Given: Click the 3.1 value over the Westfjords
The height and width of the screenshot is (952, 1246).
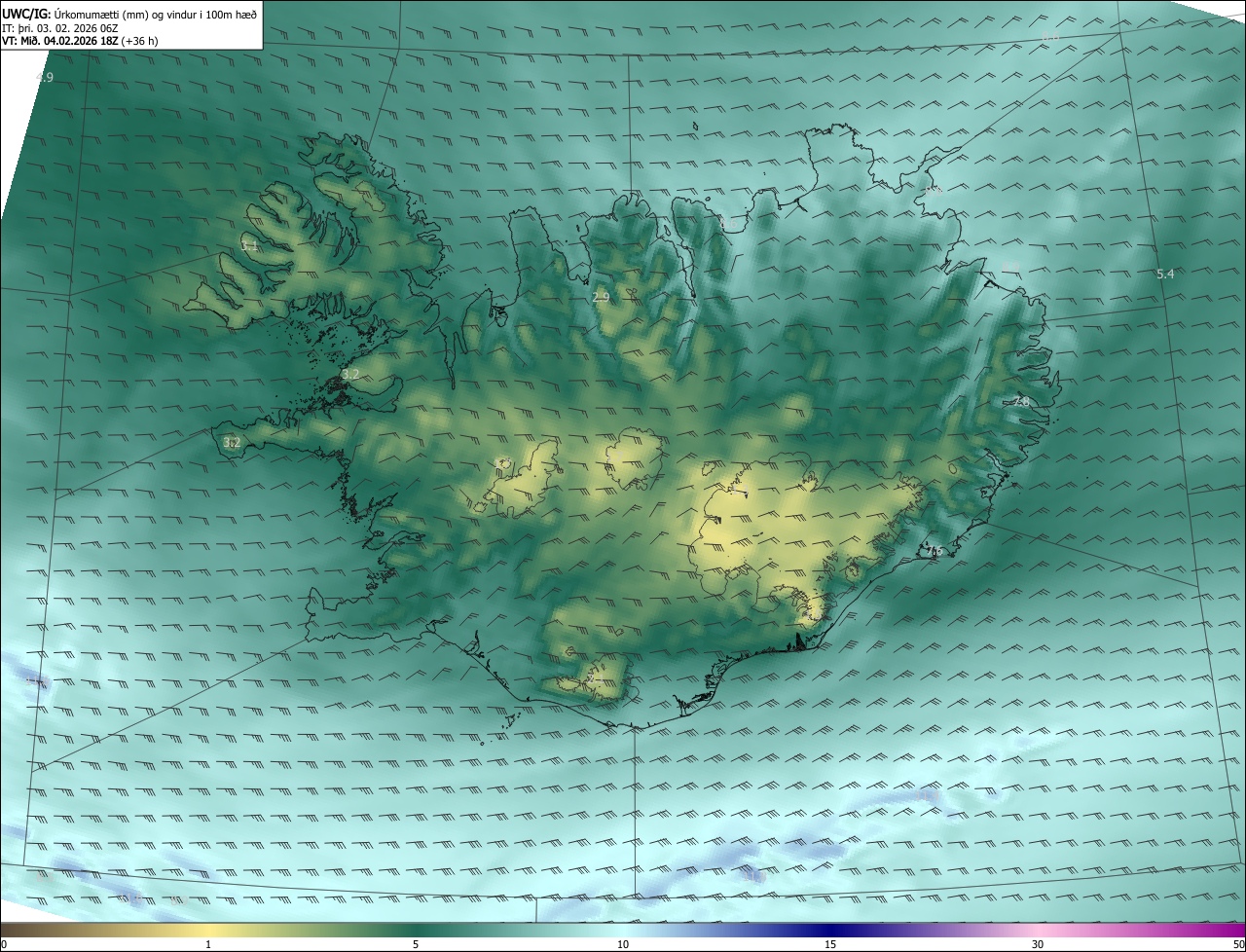Looking at the screenshot, I should click(x=250, y=246).
